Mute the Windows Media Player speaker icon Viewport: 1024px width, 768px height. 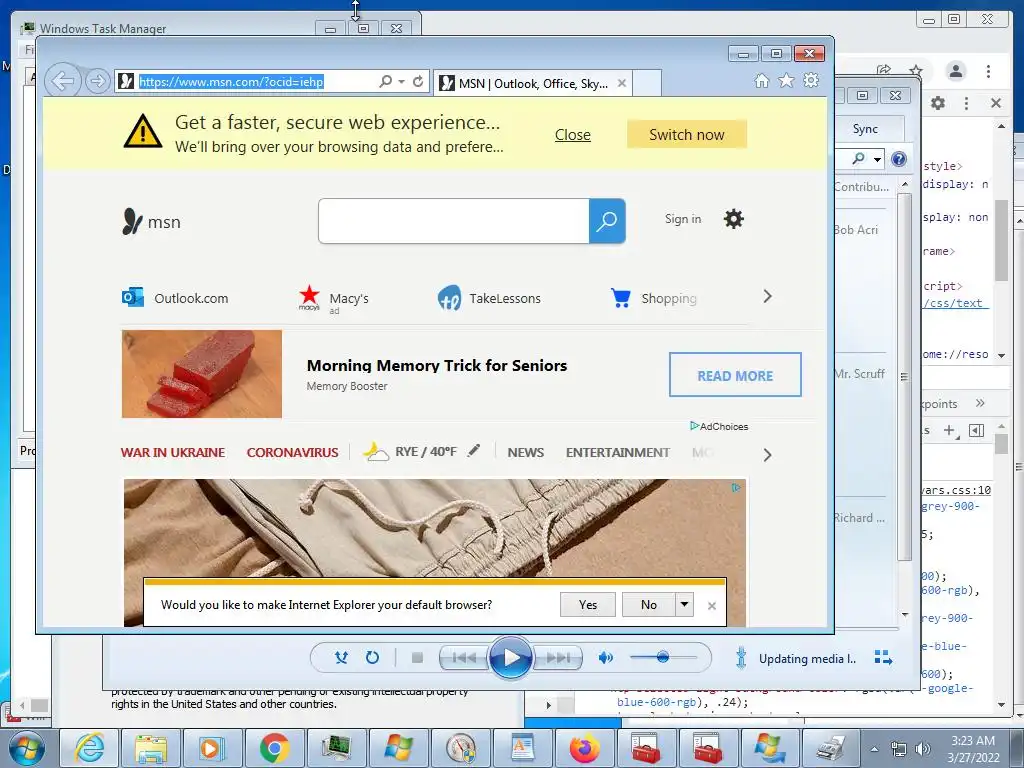605,658
